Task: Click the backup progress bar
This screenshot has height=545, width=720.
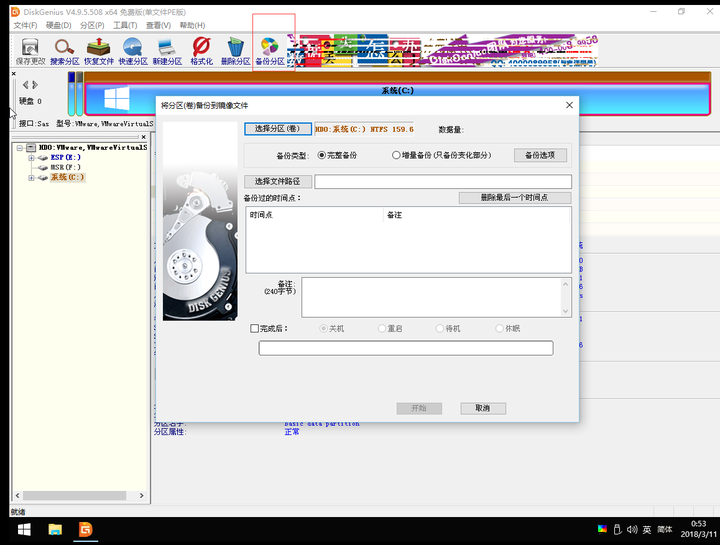Action: pyautogui.click(x=406, y=348)
